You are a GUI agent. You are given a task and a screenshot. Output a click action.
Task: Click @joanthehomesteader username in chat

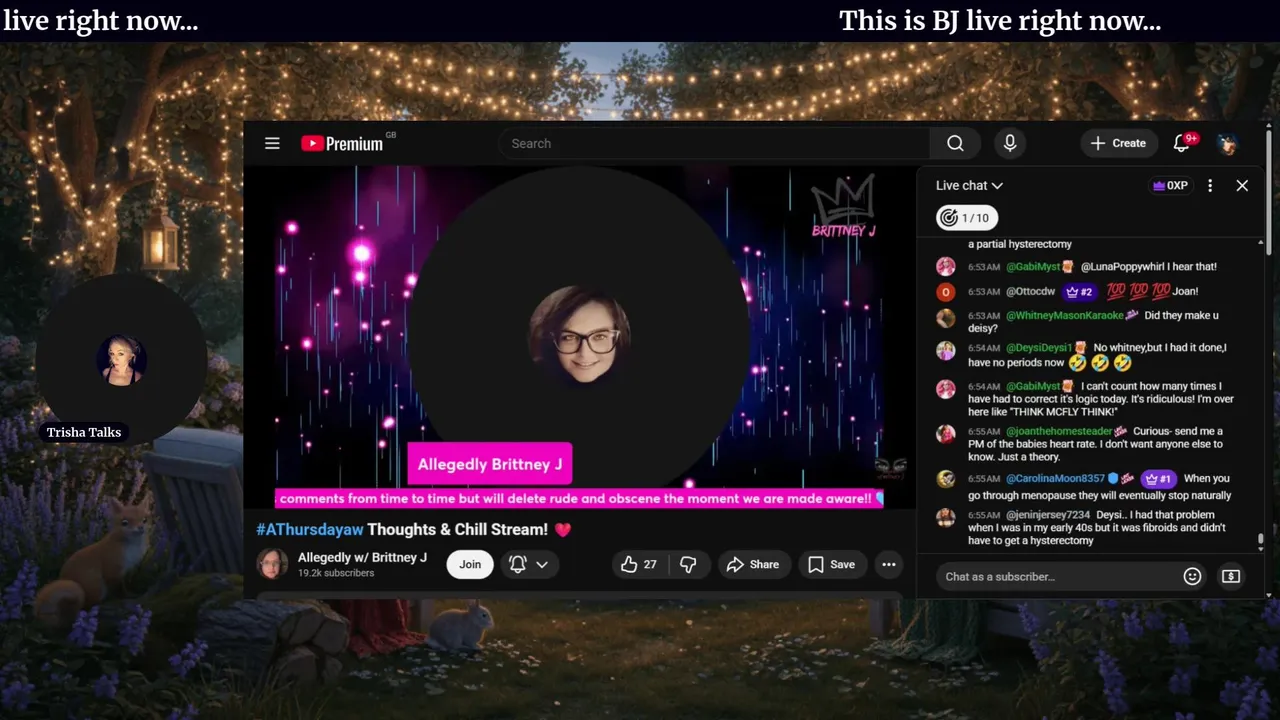coord(1058,431)
